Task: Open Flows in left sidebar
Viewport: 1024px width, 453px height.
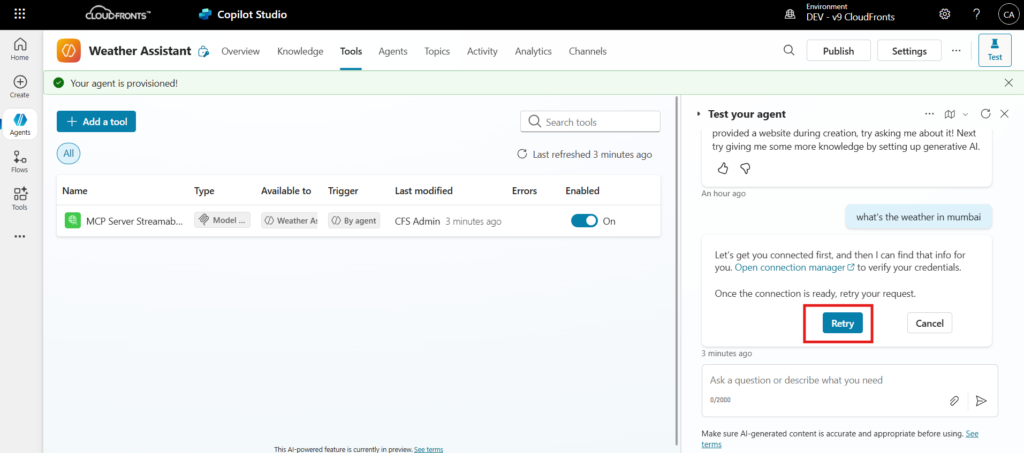Action: point(20,161)
